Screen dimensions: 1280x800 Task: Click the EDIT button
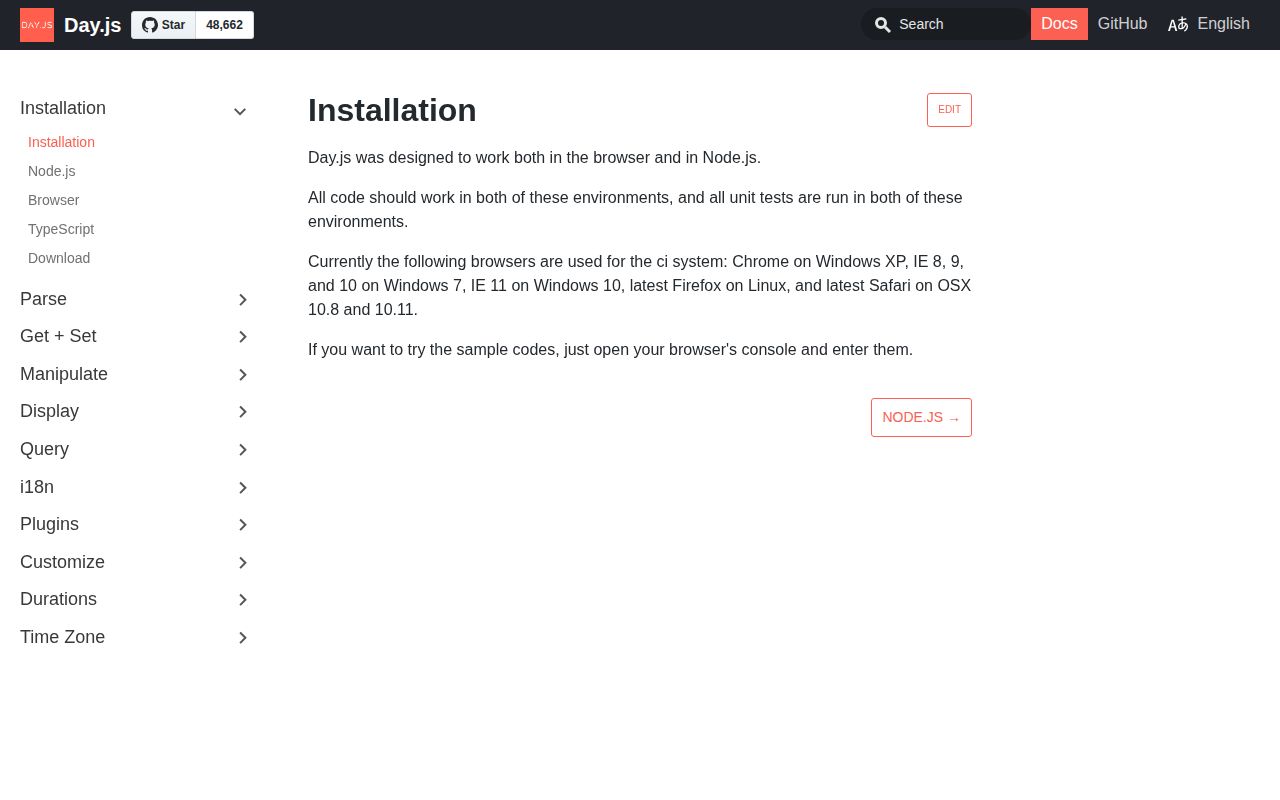[x=949, y=110]
